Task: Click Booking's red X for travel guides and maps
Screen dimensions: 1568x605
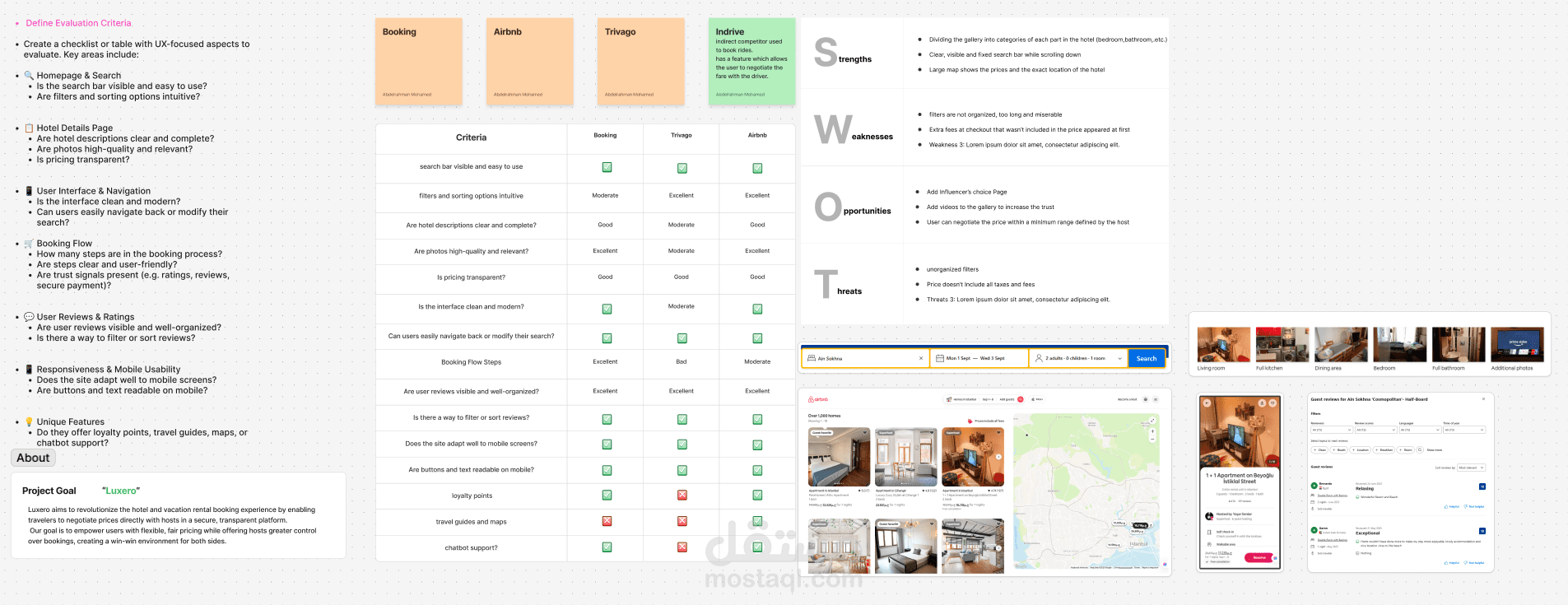Action: click(x=607, y=521)
